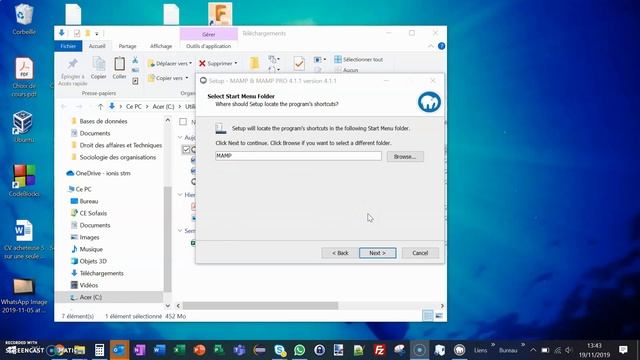This screenshot has width=640, height=360.
Task: Click the Nouveau dossier folder icon
Action: coord(254,63)
